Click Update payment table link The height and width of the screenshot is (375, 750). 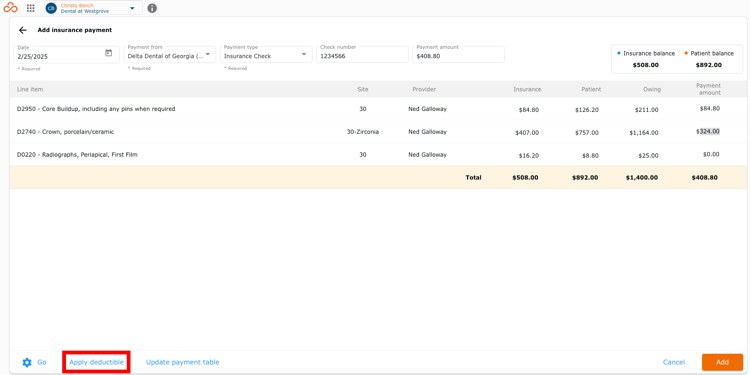coord(183,362)
